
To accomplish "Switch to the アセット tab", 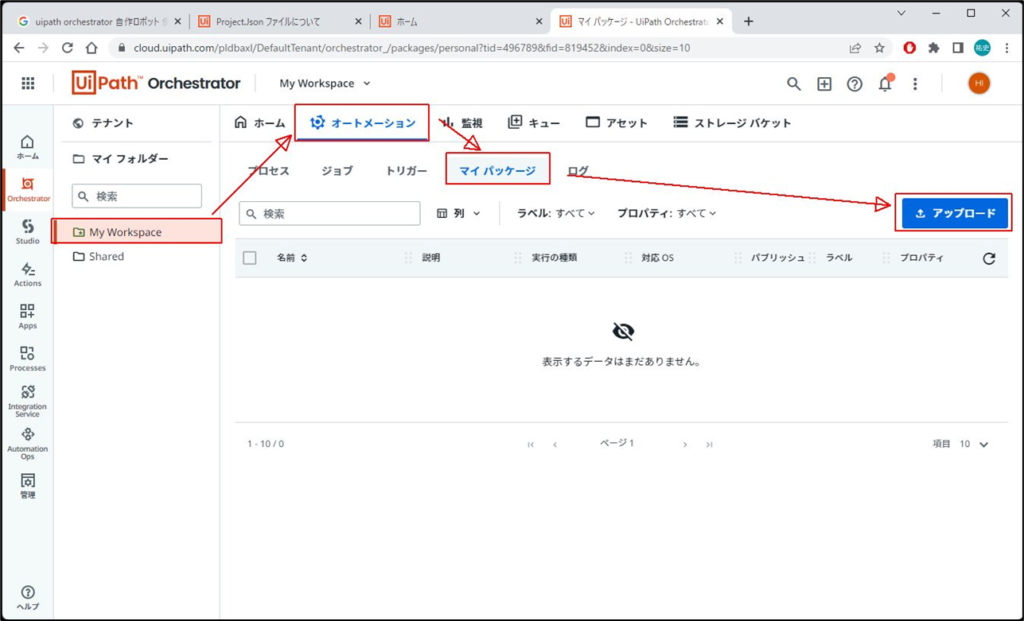I will click(x=616, y=123).
